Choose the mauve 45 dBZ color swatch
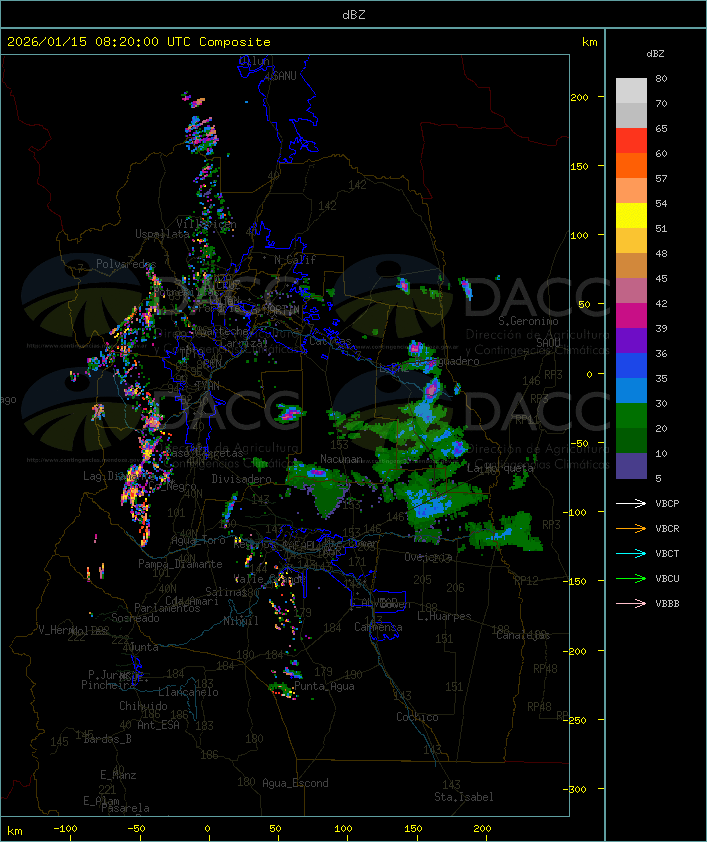This screenshot has height=842, width=707. point(631,291)
